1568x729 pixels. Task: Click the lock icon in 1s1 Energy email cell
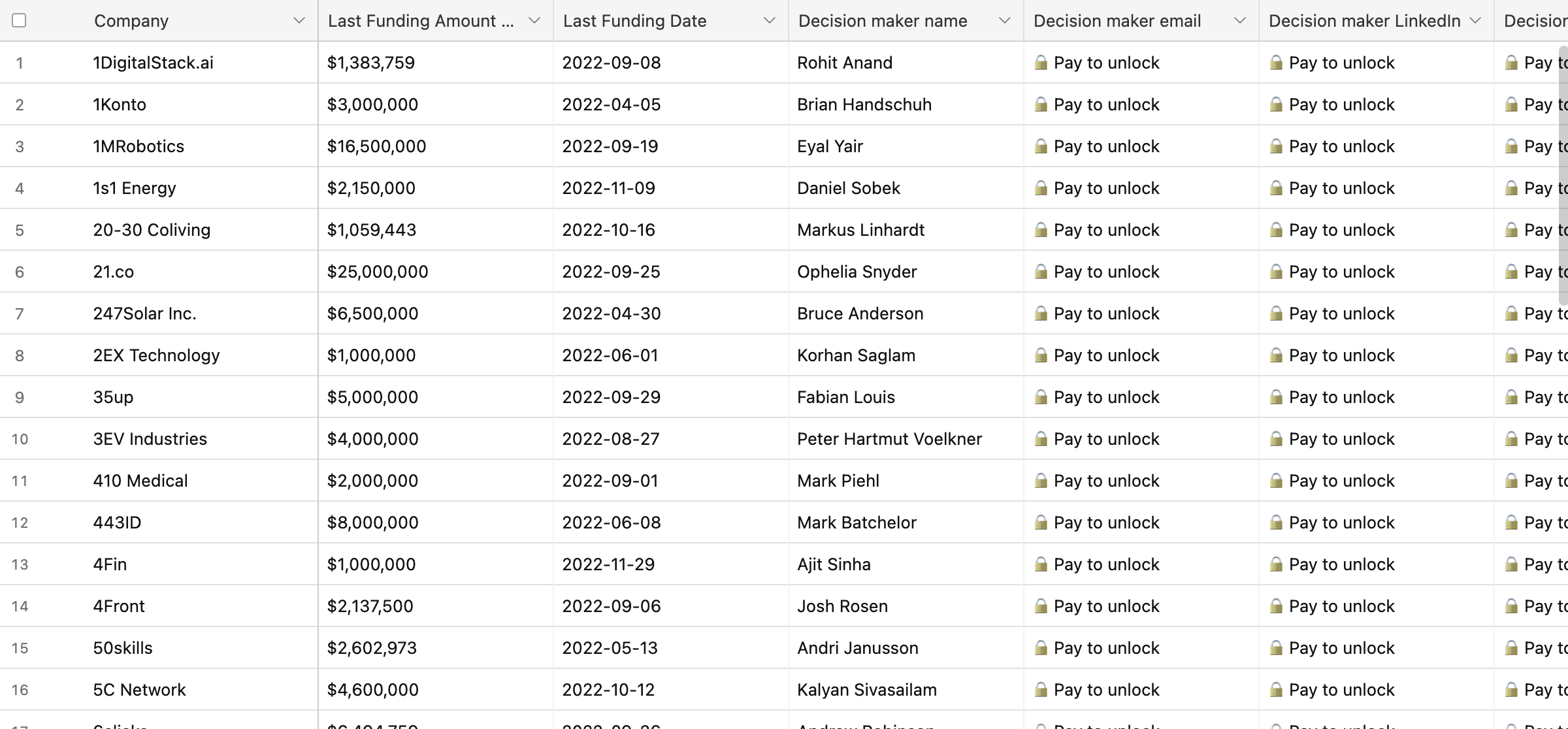pos(1041,188)
